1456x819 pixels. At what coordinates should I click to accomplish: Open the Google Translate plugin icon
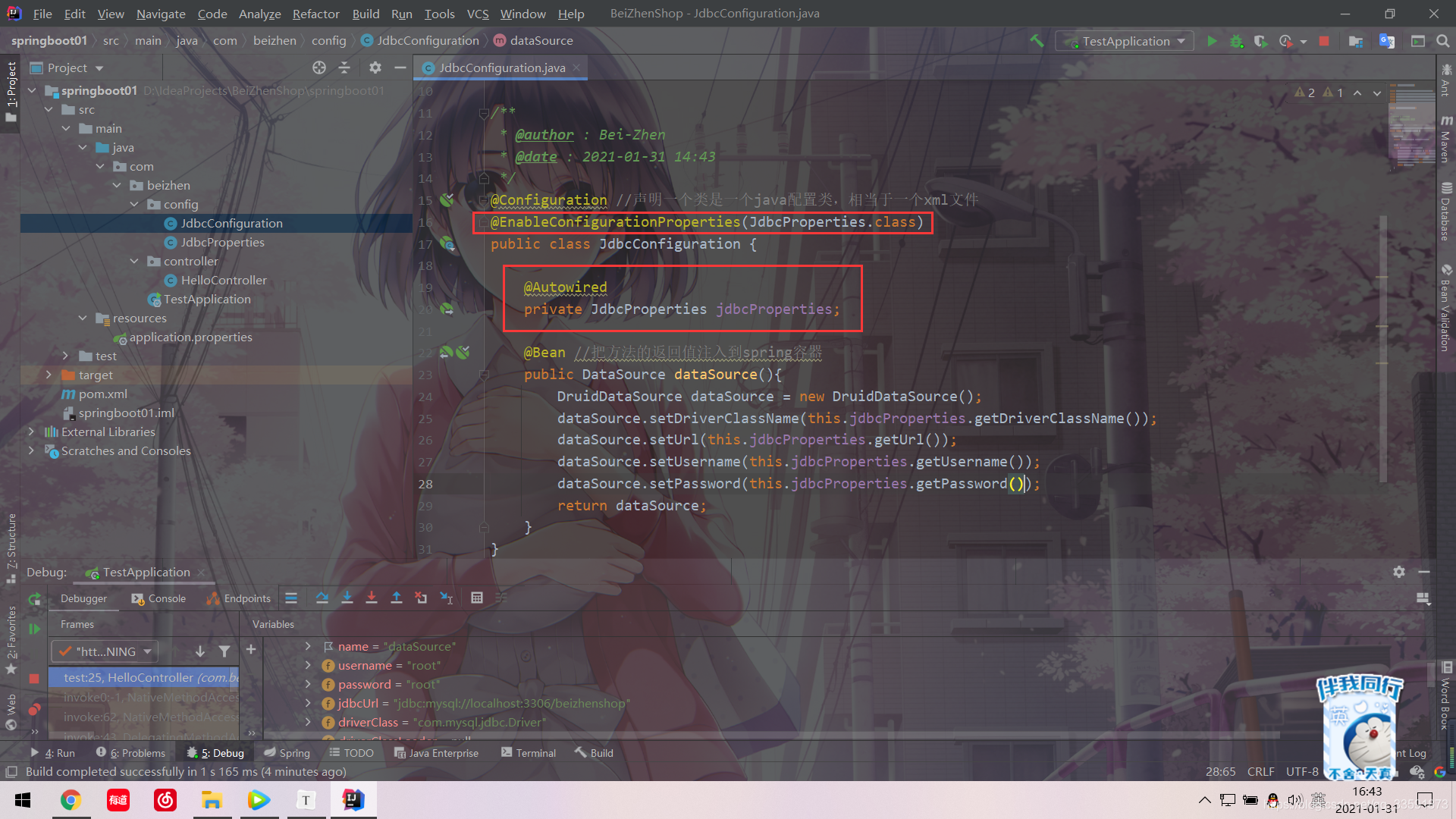point(1387,41)
